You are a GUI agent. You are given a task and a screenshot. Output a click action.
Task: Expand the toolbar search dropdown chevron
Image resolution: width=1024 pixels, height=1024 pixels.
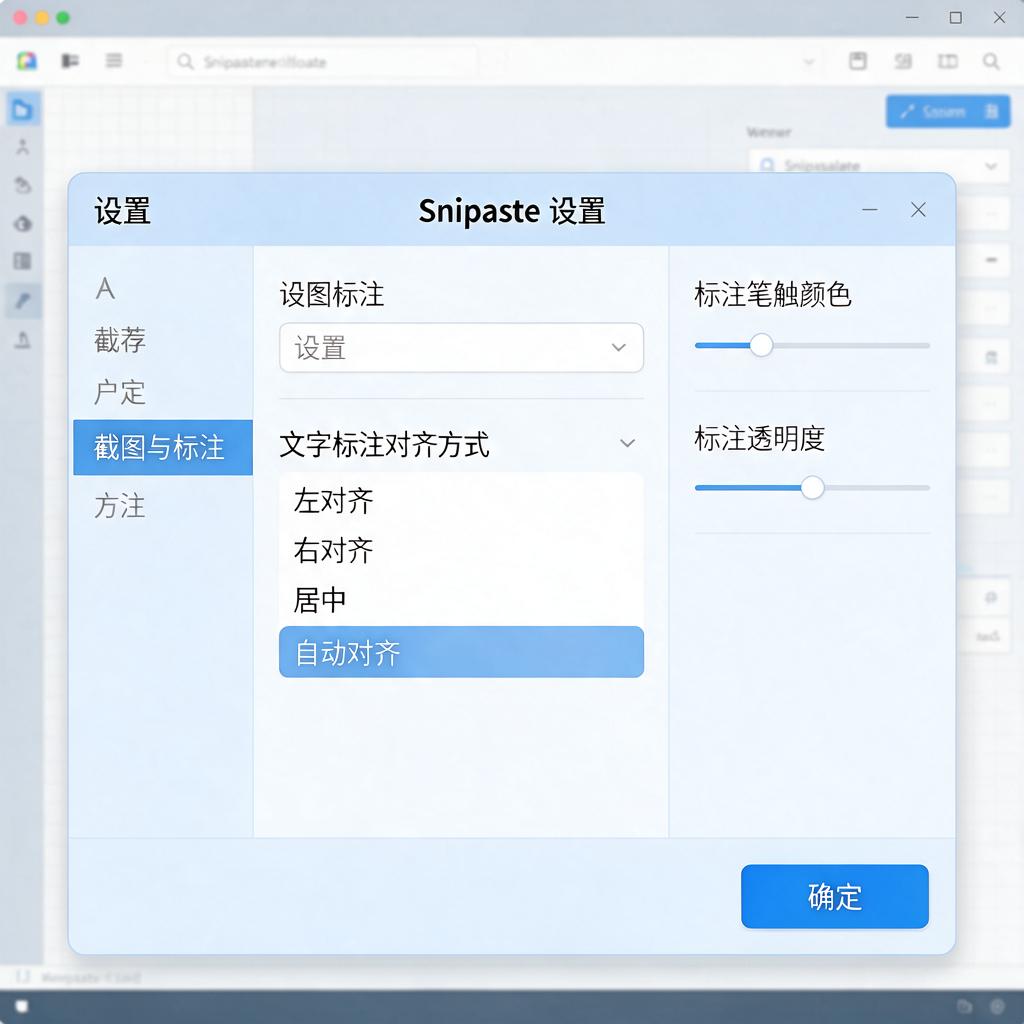(x=808, y=62)
